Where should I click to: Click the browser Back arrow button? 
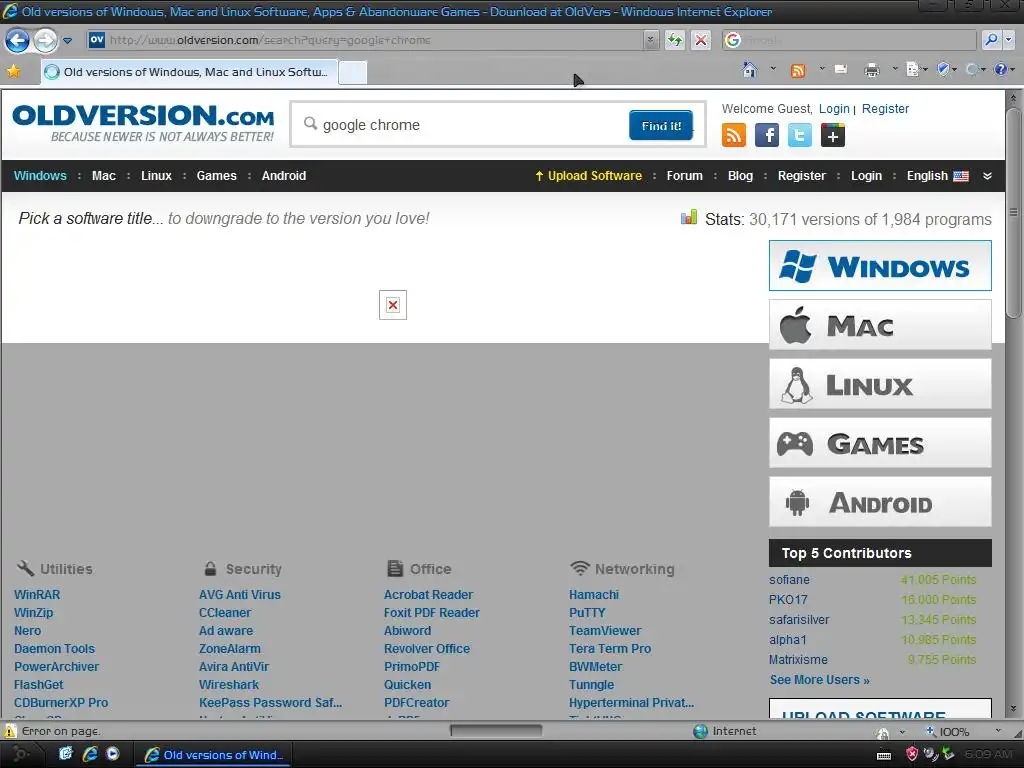[x=17, y=40]
